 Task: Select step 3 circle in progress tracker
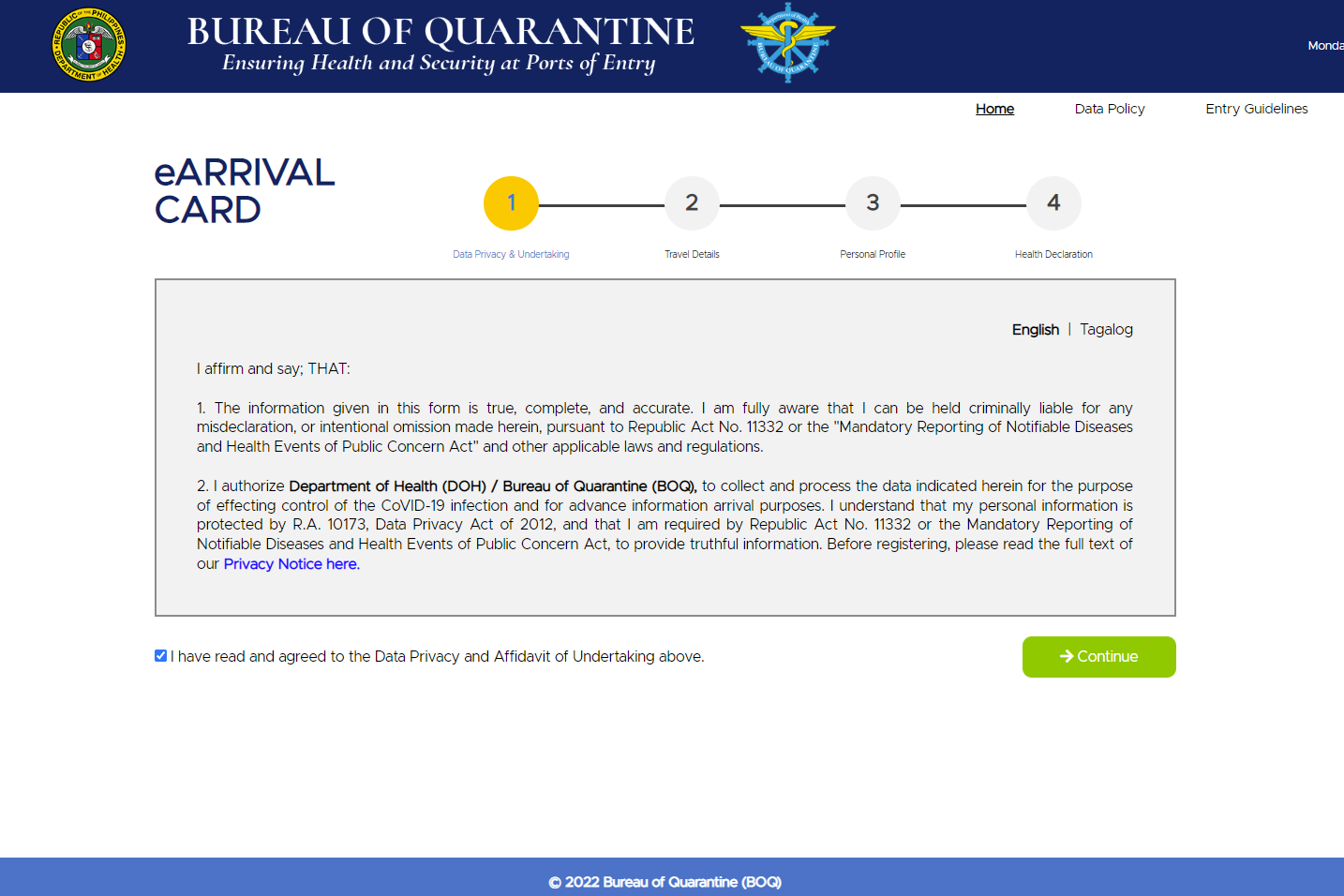[873, 203]
